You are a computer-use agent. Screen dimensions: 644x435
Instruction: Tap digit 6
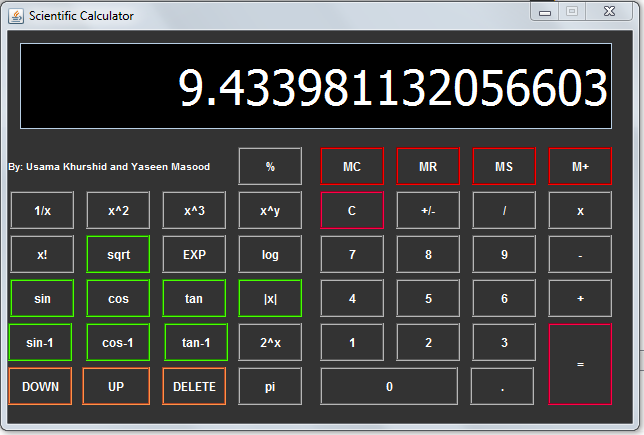(x=504, y=298)
